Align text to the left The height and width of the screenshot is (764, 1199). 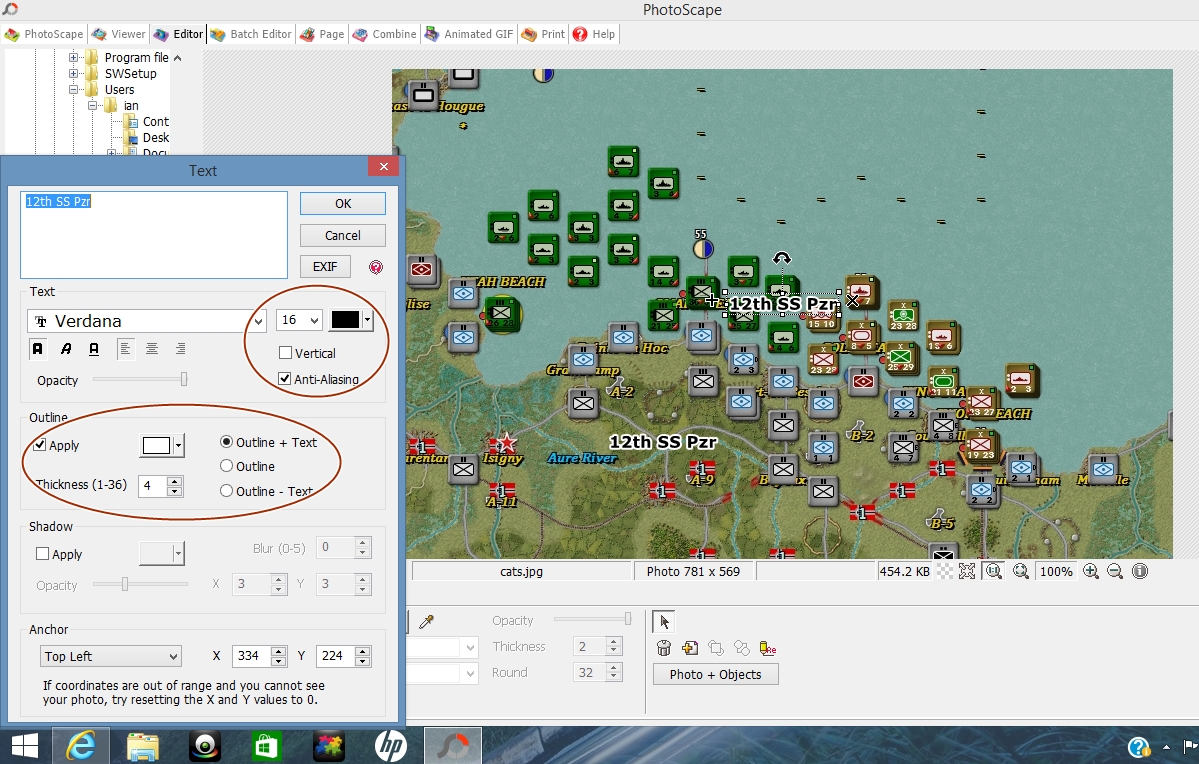coord(125,349)
